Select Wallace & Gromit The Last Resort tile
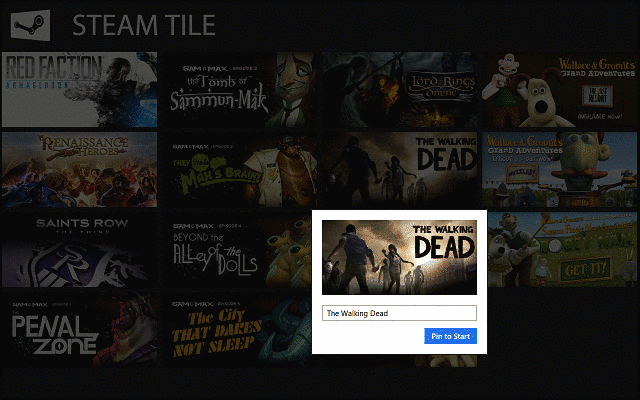 click(560, 89)
